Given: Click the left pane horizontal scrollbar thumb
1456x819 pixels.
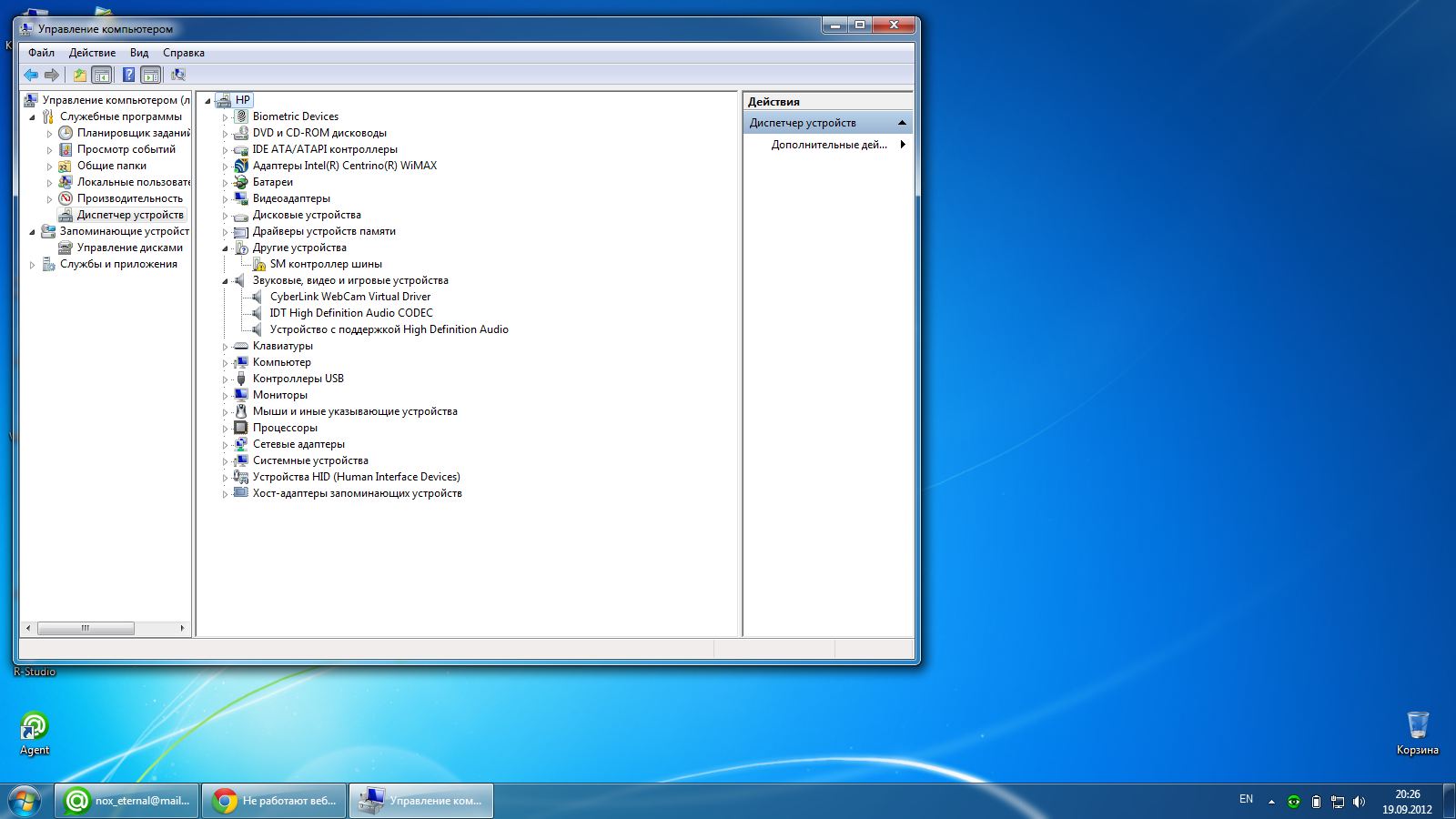Looking at the screenshot, I should [x=86, y=628].
